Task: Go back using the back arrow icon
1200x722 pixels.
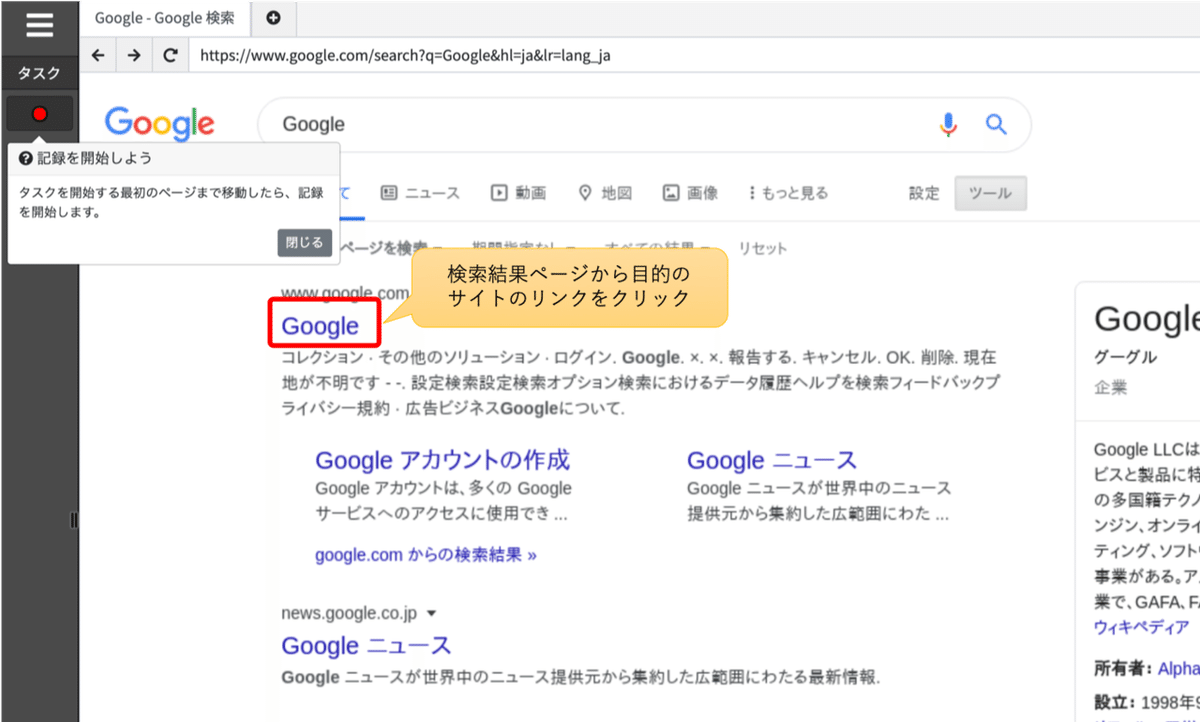Action: [x=97, y=55]
